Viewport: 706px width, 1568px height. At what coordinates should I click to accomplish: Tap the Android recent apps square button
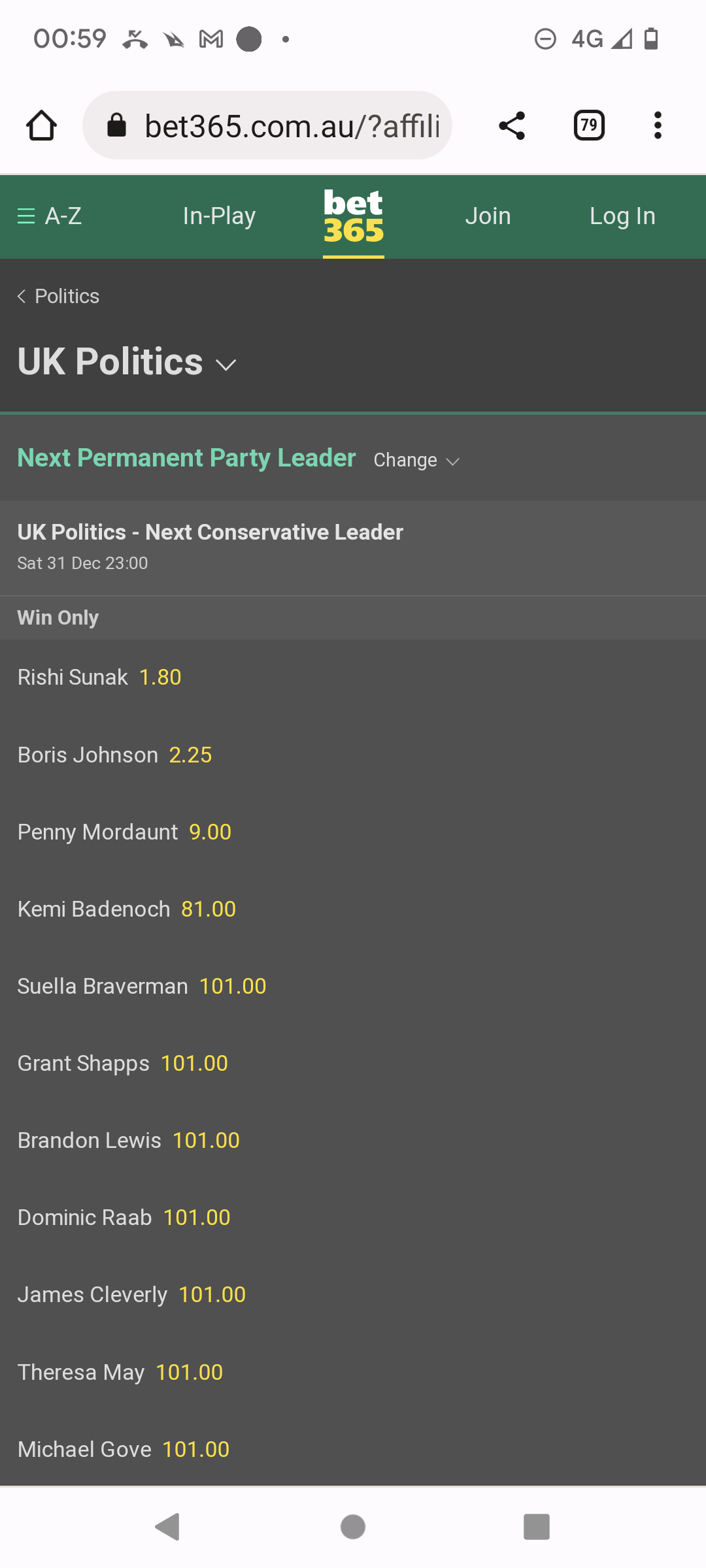pos(537,1527)
